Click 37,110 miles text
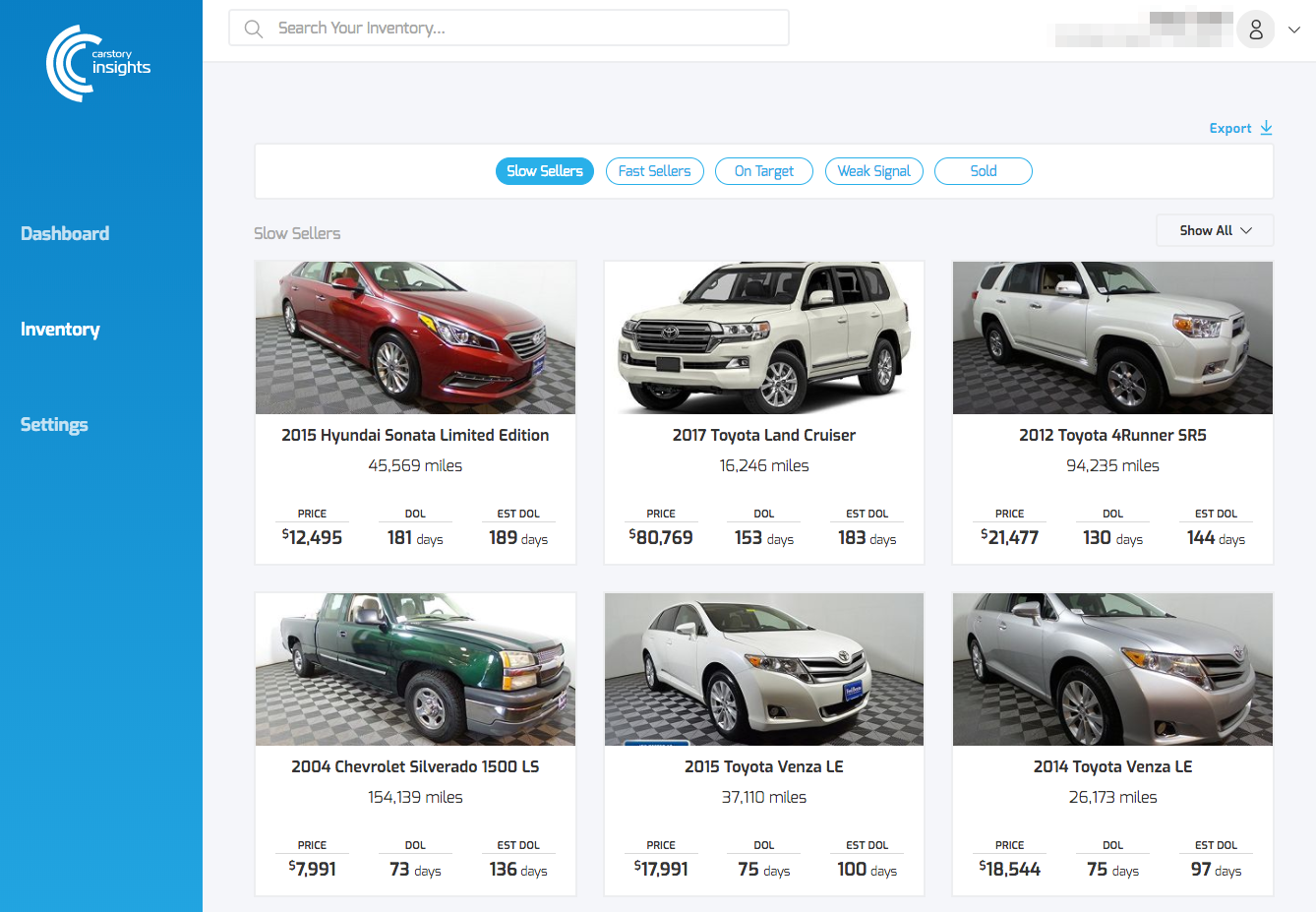 [x=764, y=797]
